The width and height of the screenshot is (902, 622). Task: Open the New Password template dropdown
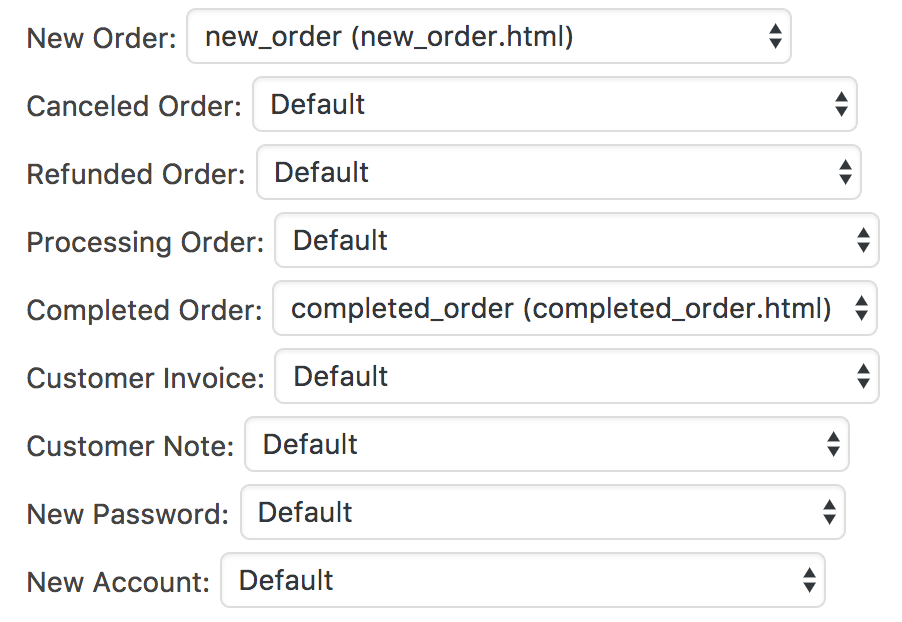coord(542,513)
